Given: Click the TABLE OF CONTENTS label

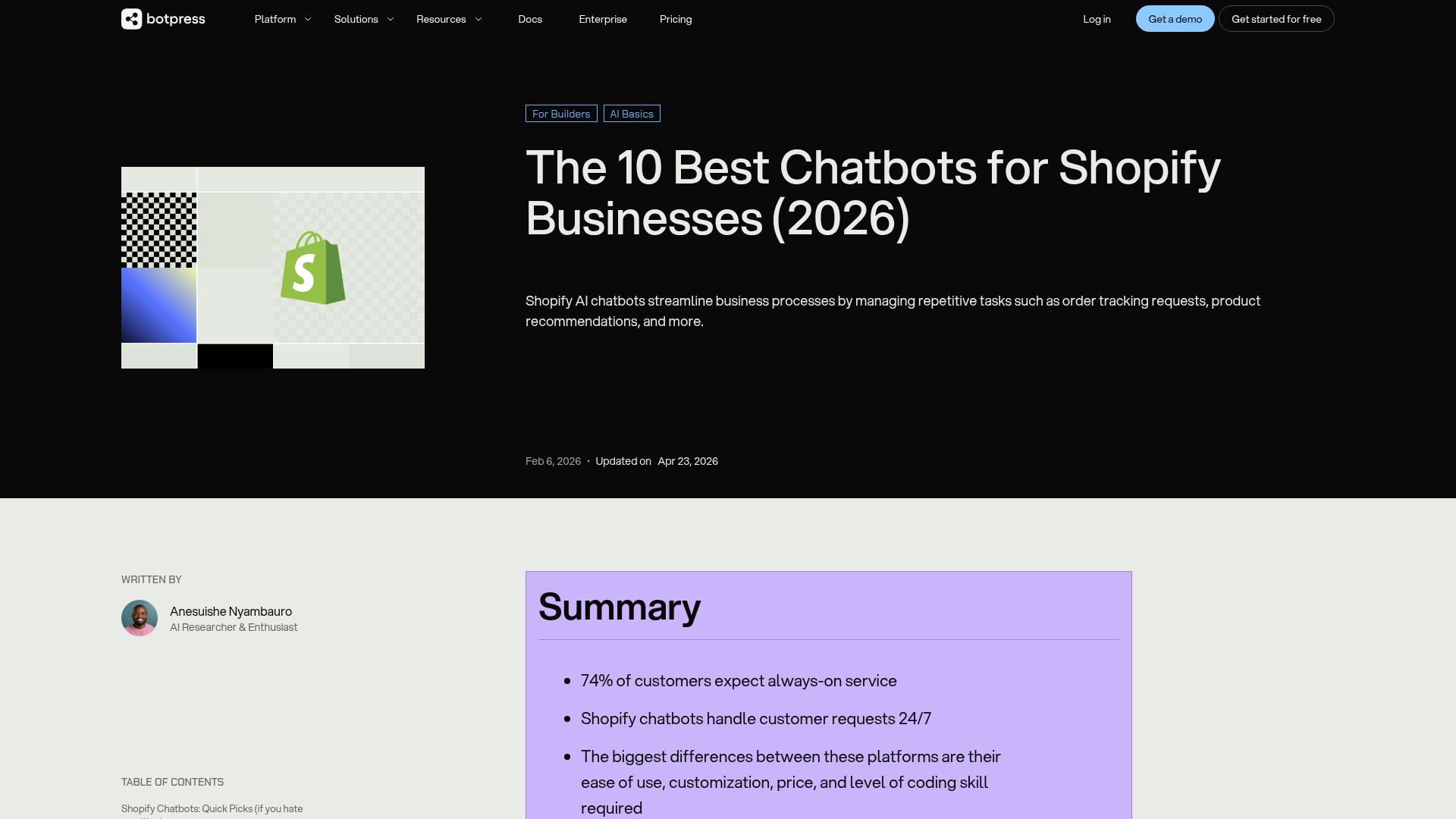Looking at the screenshot, I should 172,782.
